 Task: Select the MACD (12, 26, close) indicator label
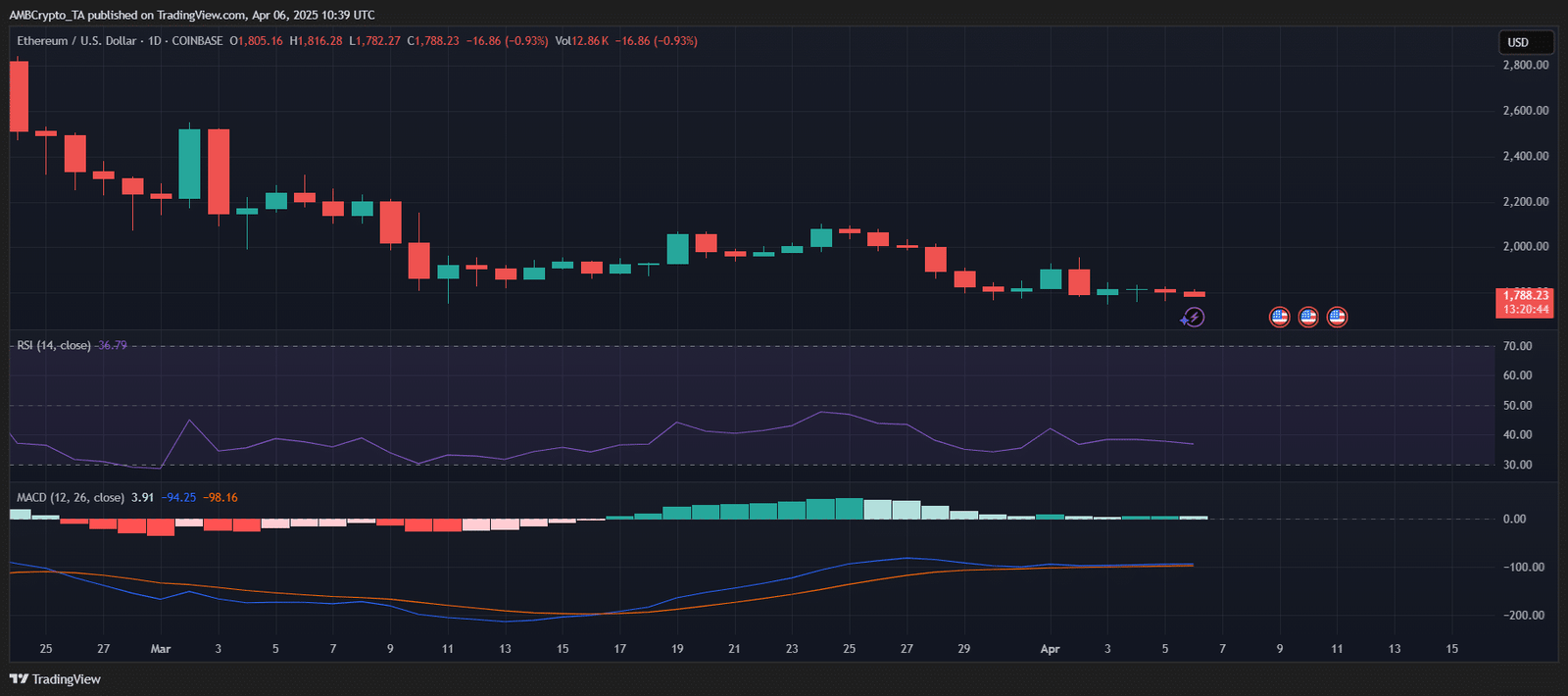coord(71,498)
